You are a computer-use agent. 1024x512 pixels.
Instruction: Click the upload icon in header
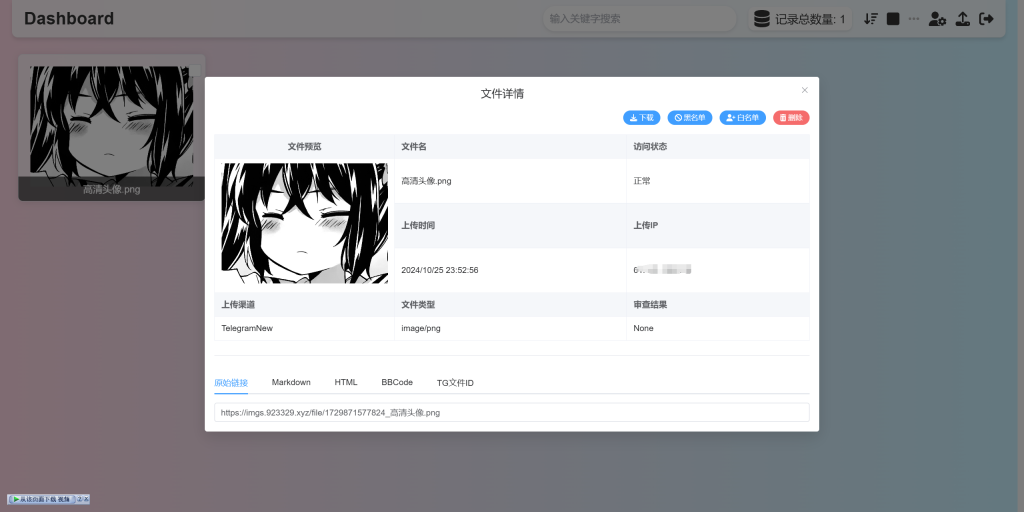pyautogui.click(x=963, y=19)
